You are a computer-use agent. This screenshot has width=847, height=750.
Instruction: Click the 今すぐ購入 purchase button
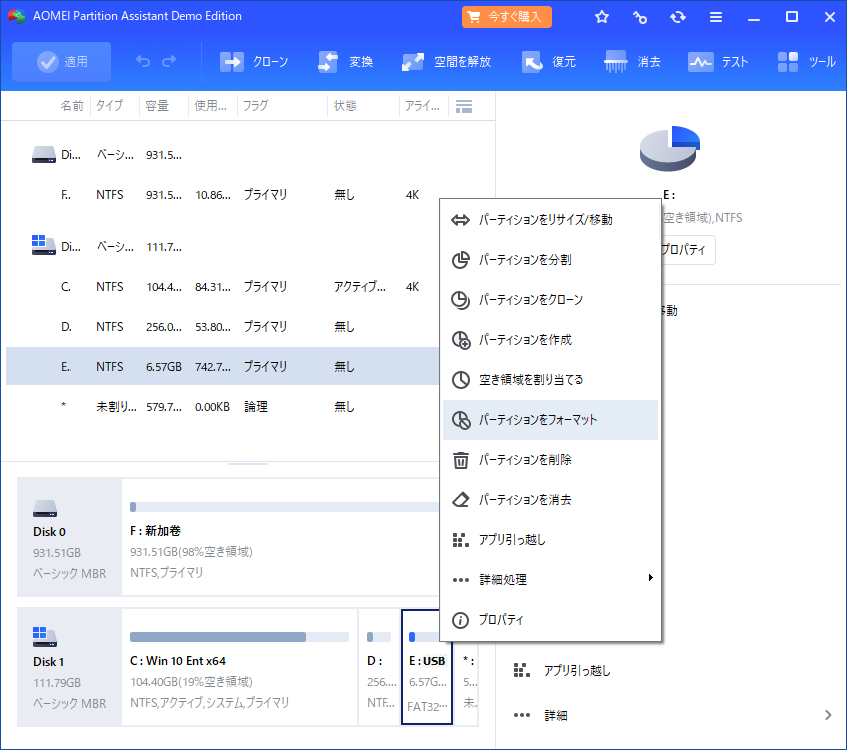click(x=506, y=16)
